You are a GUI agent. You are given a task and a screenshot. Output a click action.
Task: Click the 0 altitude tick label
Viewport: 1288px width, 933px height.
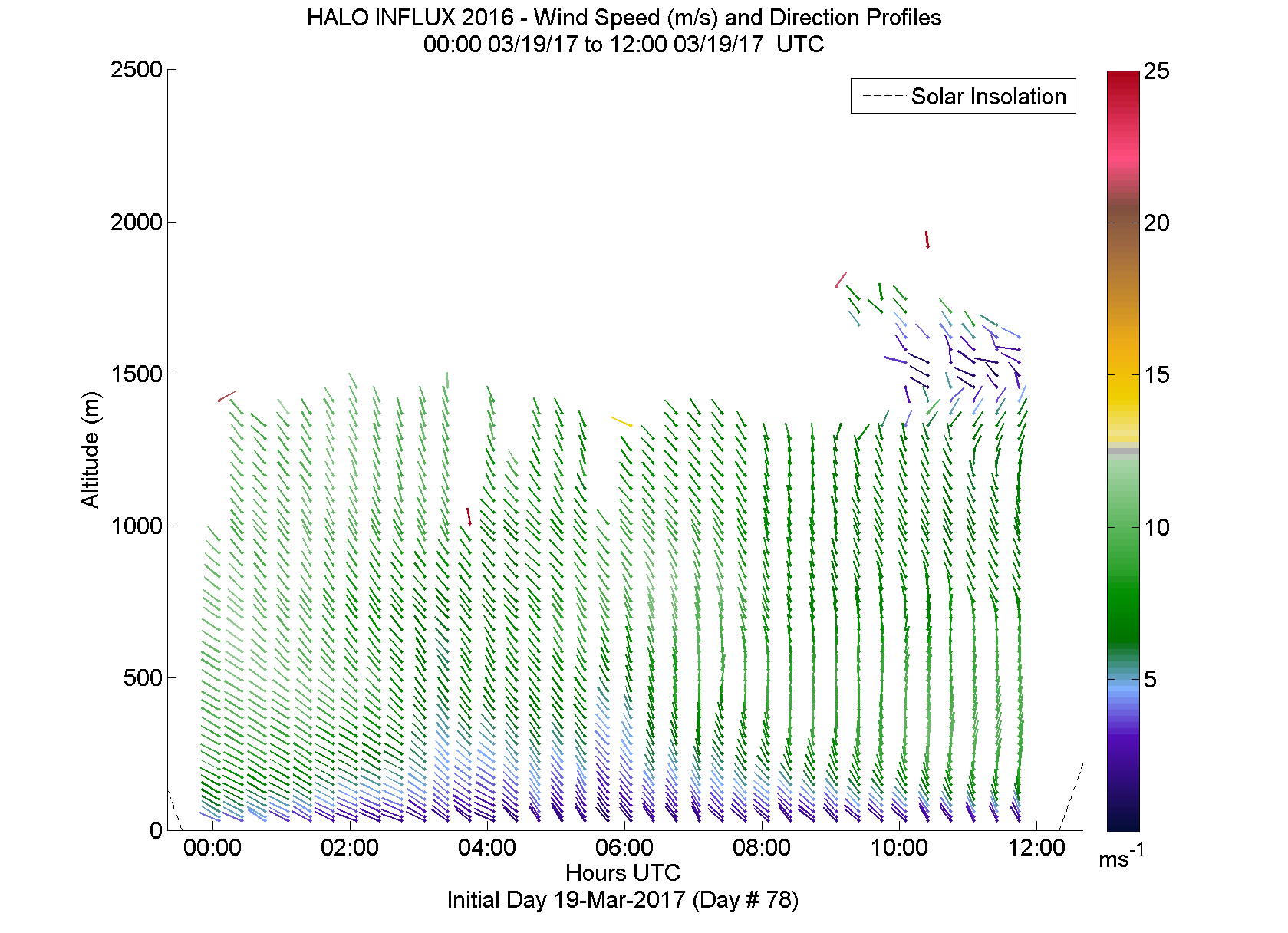point(156,829)
